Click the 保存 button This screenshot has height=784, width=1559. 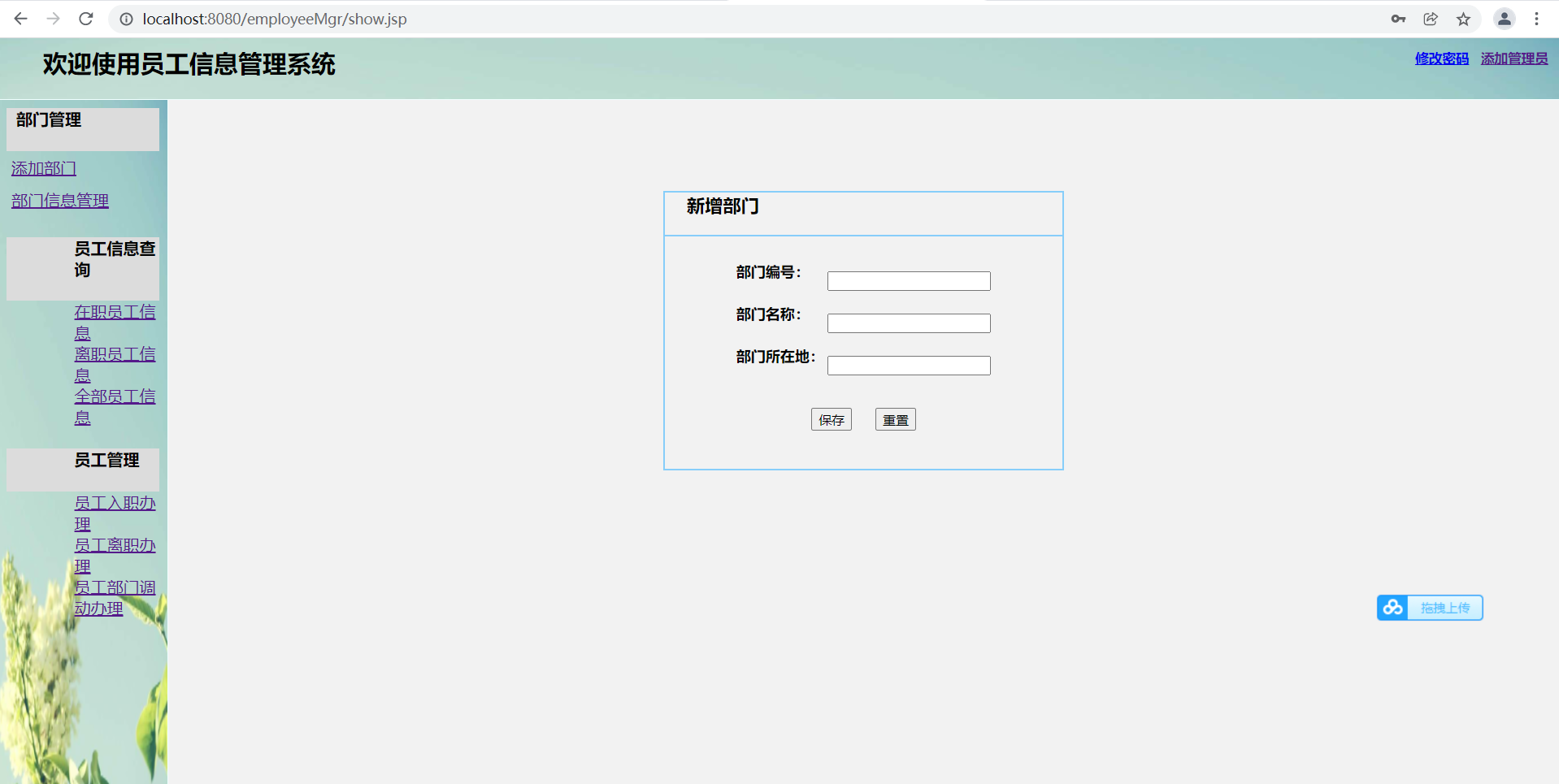click(x=831, y=419)
